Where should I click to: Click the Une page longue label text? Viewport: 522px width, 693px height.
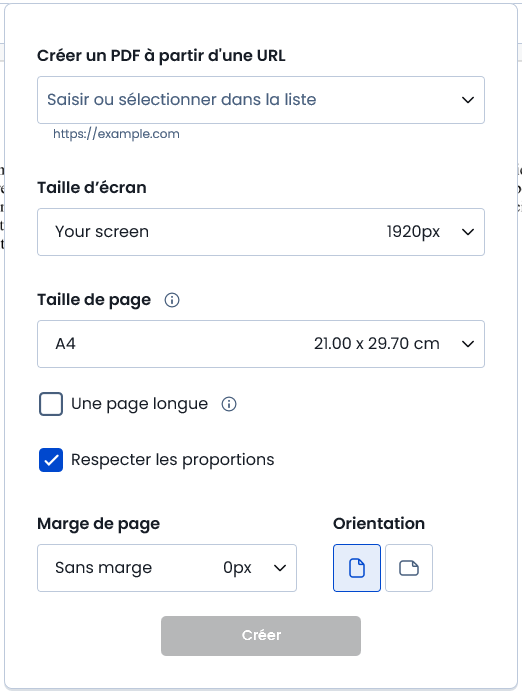click(x=139, y=404)
